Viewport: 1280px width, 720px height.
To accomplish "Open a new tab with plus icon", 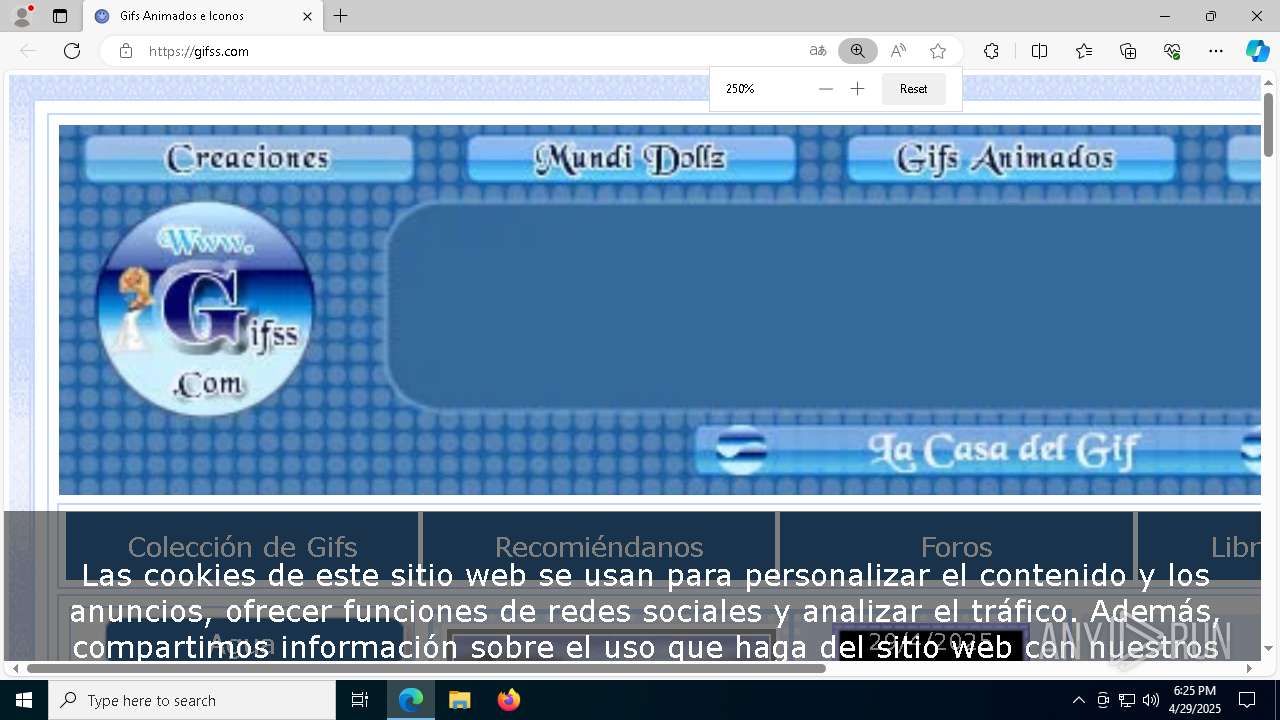I will click(x=341, y=16).
